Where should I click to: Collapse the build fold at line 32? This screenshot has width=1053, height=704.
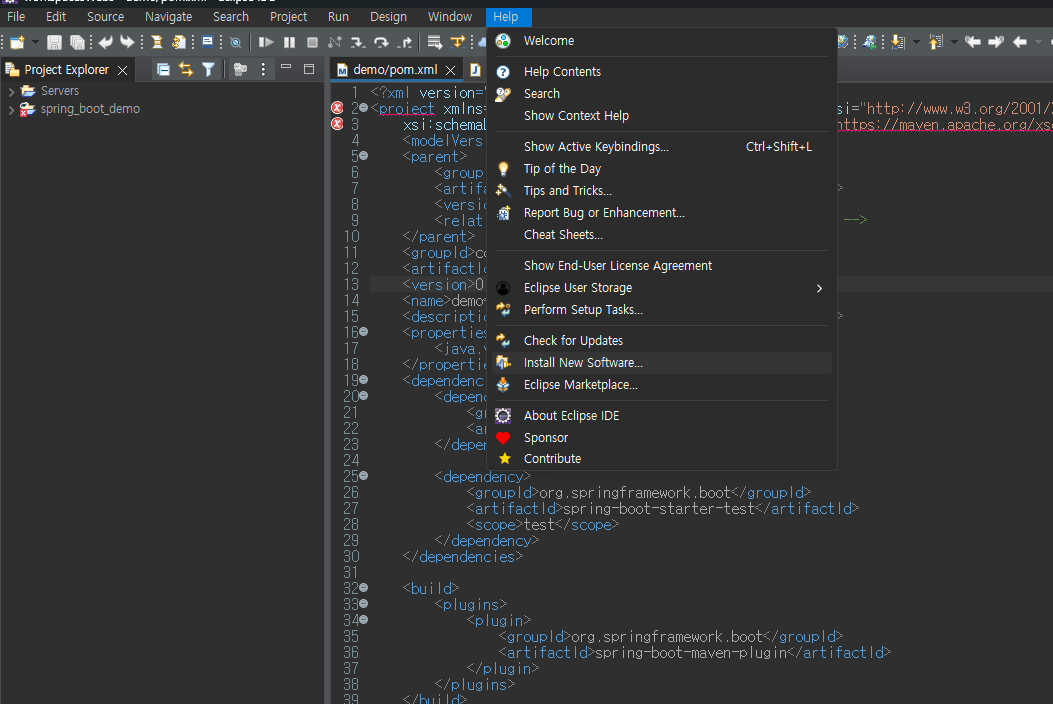(x=364, y=587)
